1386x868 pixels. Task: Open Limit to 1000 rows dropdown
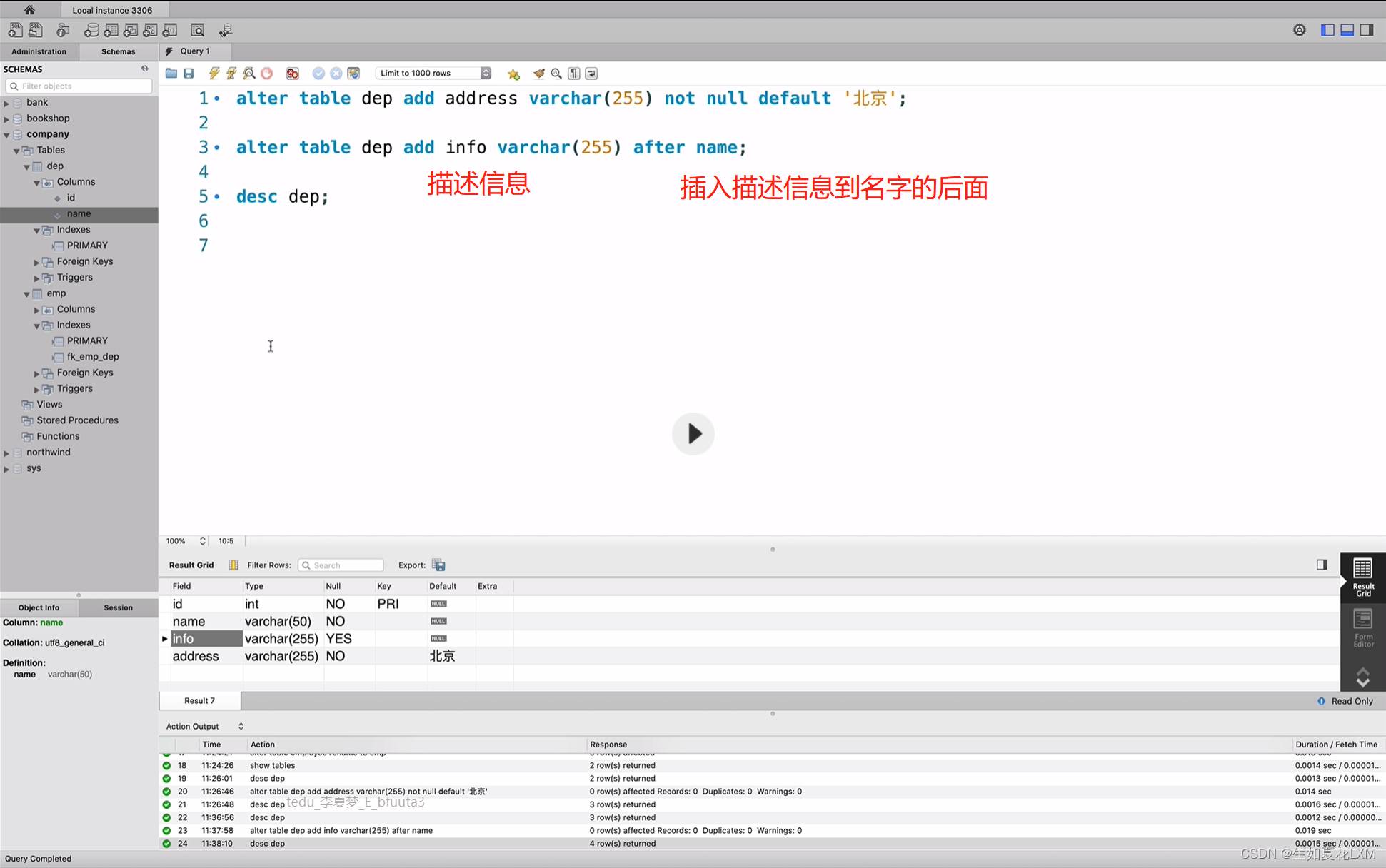pos(434,73)
